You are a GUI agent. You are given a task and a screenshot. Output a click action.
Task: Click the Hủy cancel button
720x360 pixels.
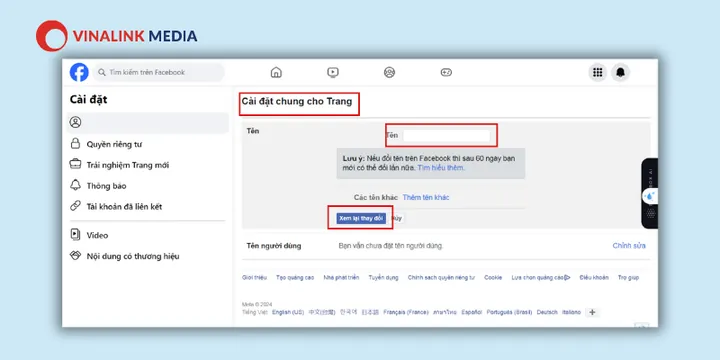click(x=396, y=219)
